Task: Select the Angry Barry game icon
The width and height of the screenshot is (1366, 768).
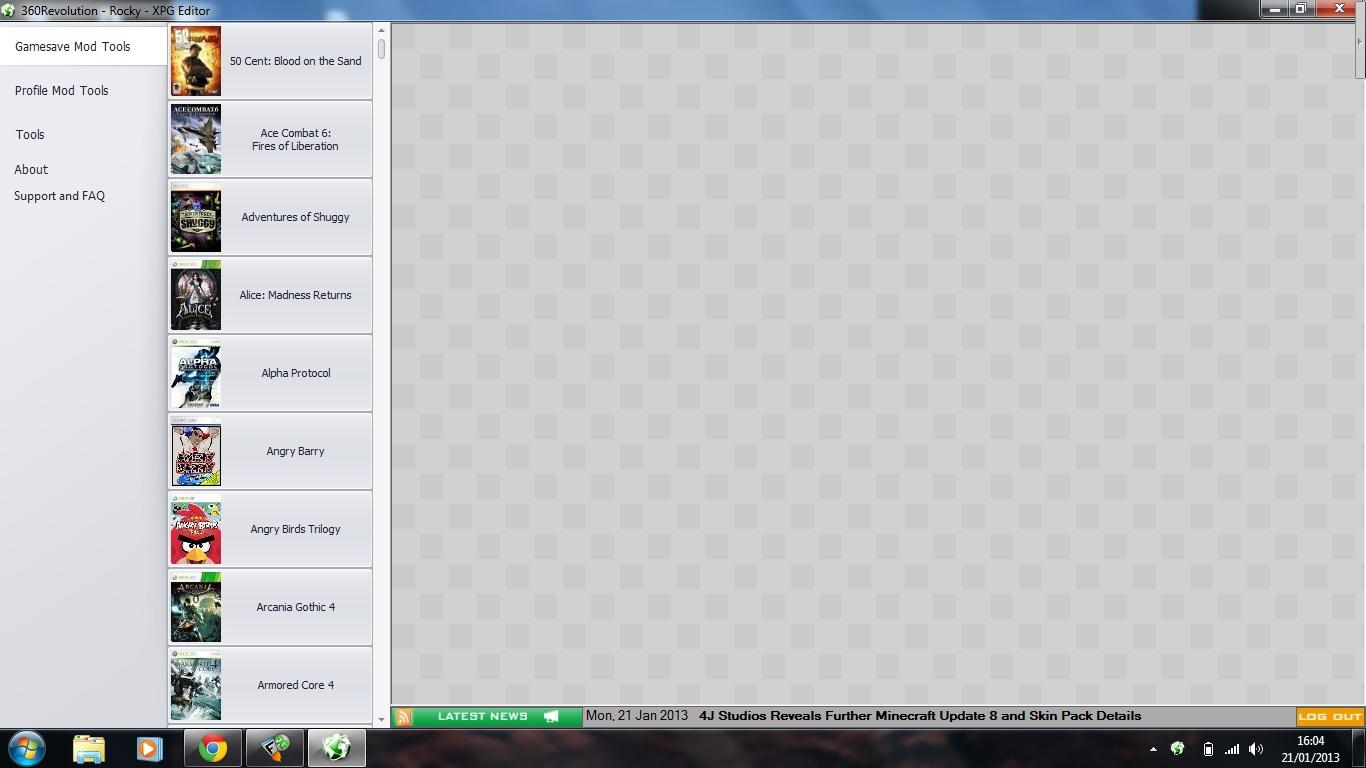Action: (x=195, y=452)
